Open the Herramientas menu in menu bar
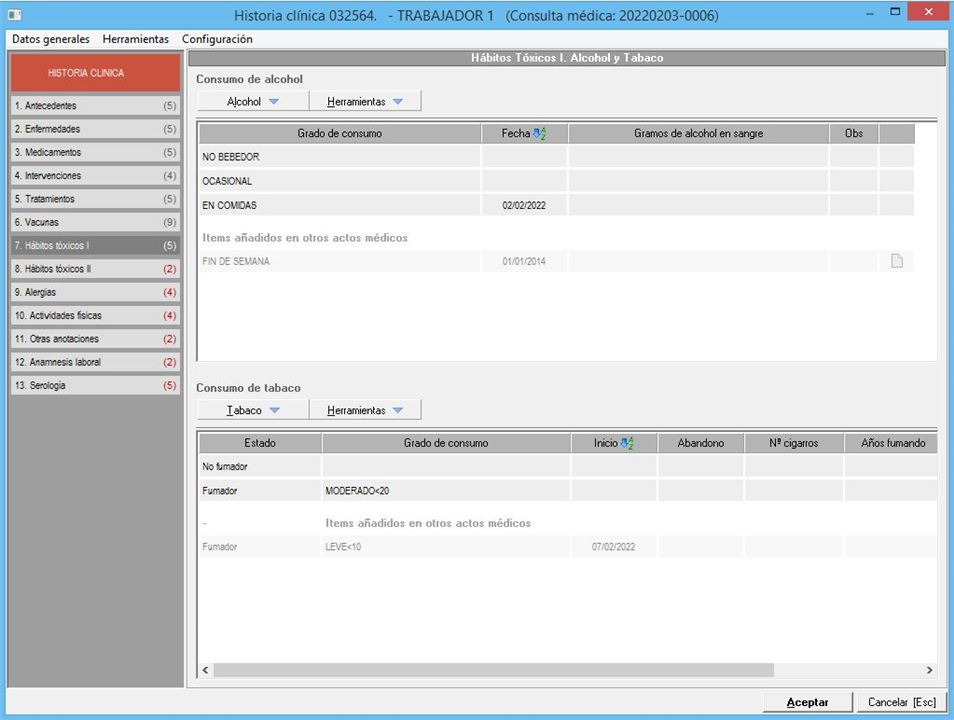Viewport: 954px width, 720px height. click(135, 39)
